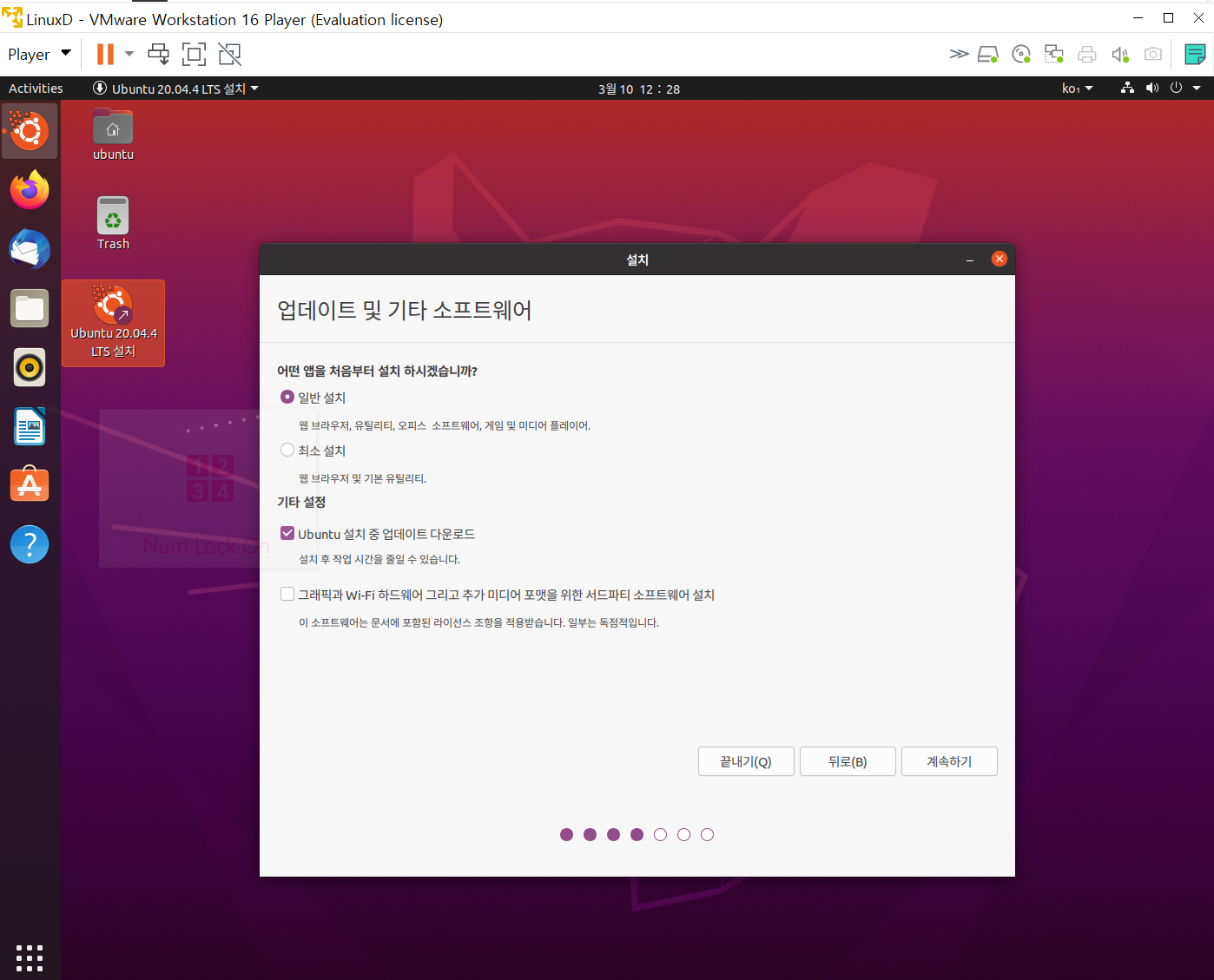
Task: Open Rhythmbox from the dock
Action: pyautogui.click(x=30, y=367)
